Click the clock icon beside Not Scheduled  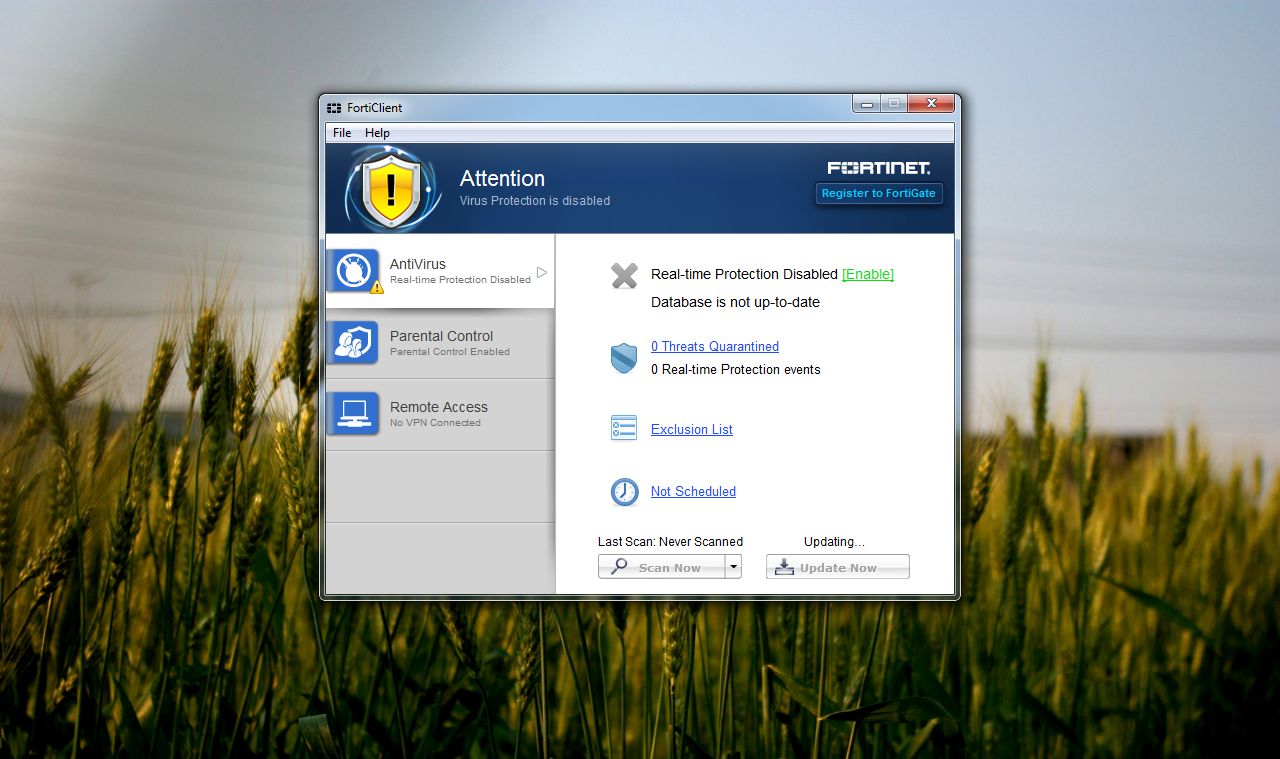tap(623, 491)
